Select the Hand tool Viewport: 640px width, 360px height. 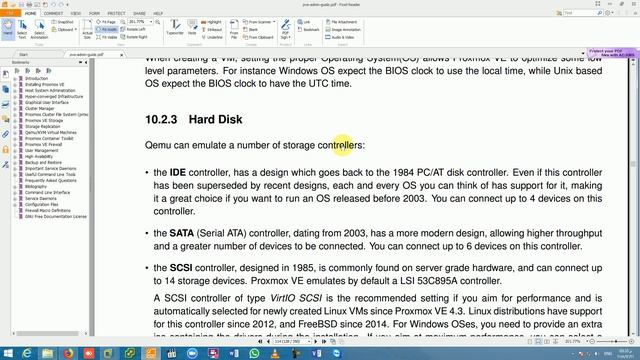[8, 29]
